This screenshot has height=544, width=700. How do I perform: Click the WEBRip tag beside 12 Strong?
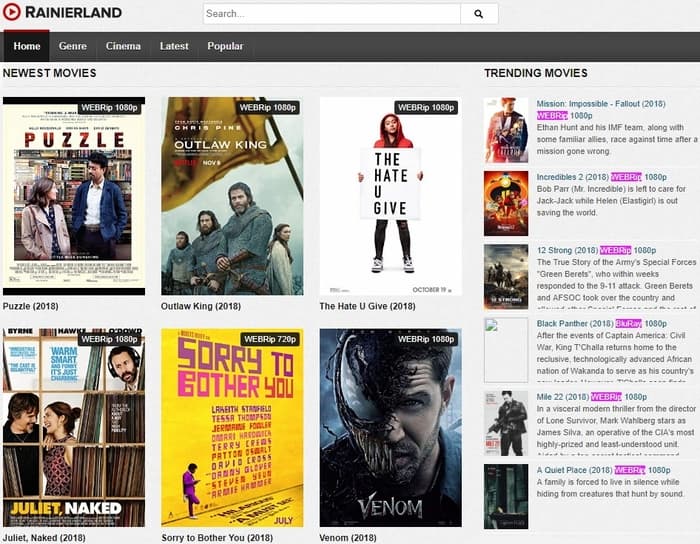(x=615, y=250)
